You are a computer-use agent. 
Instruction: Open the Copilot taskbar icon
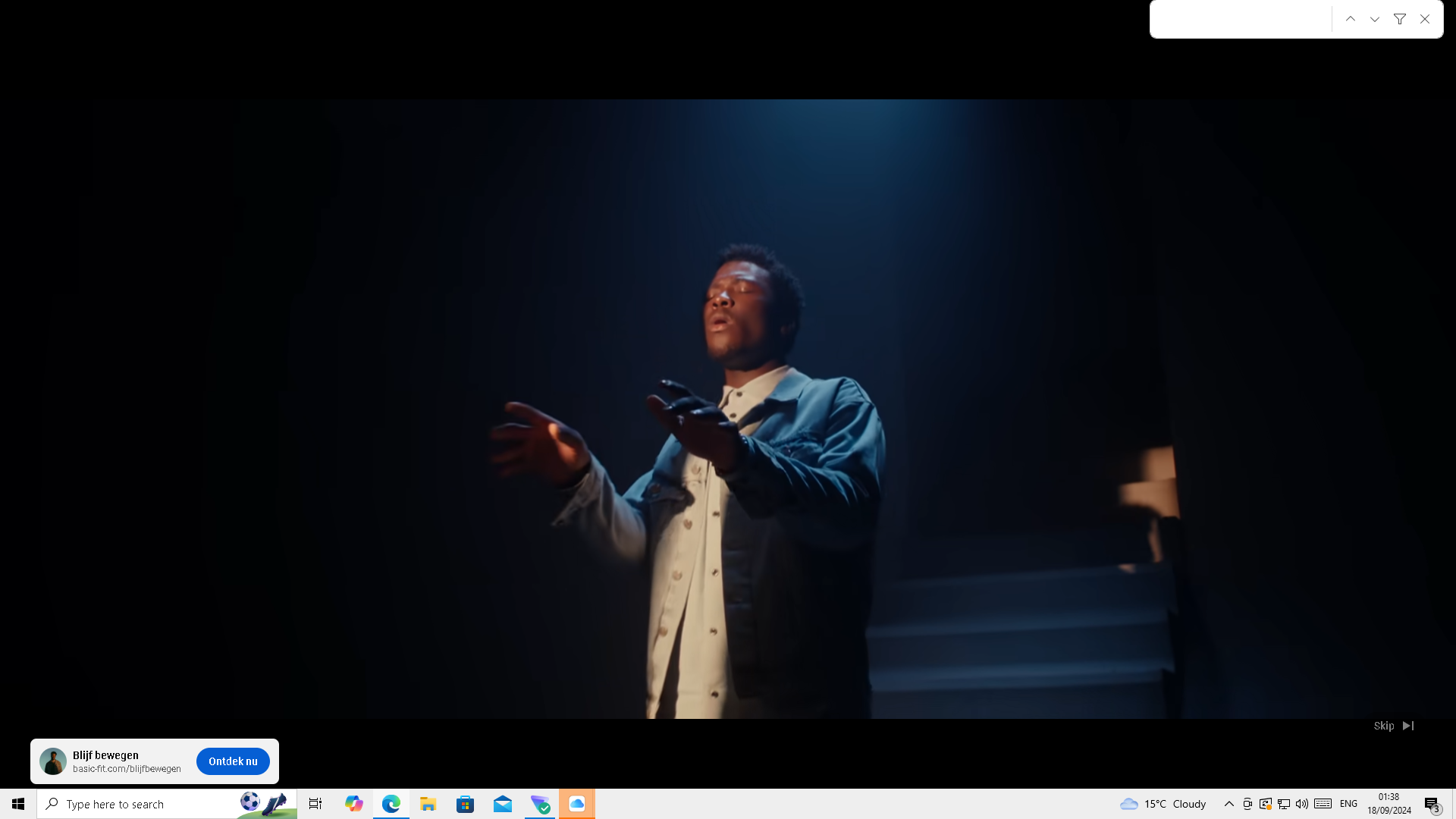(x=353, y=804)
